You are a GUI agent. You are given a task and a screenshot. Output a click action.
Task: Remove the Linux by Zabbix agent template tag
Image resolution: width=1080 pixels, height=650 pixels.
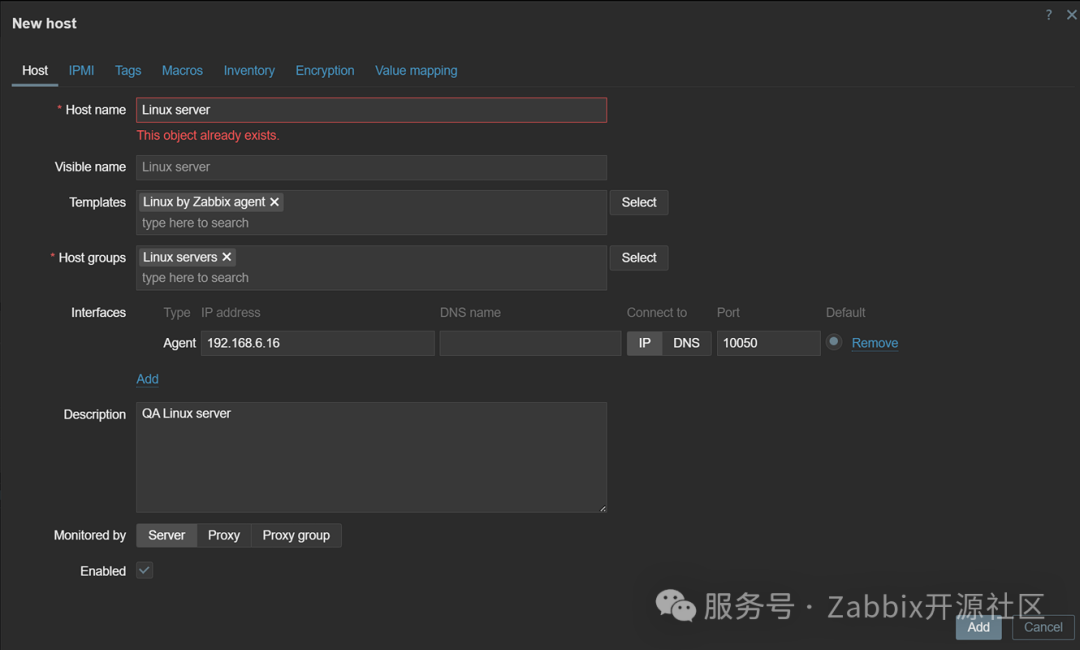(274, 202)
